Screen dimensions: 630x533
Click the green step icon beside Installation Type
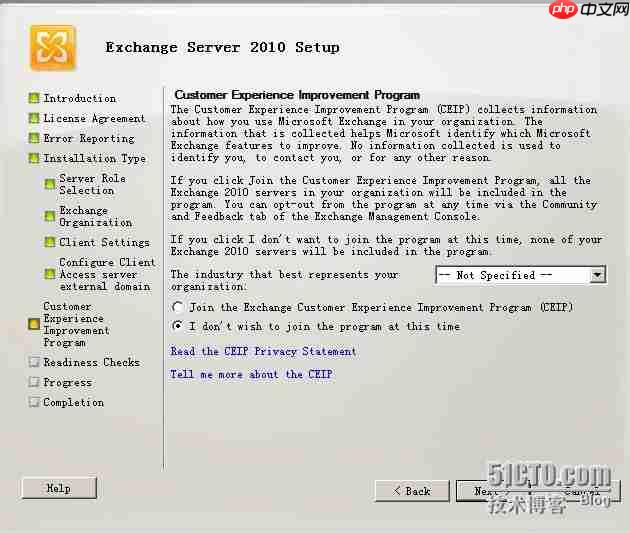[34, 158]
